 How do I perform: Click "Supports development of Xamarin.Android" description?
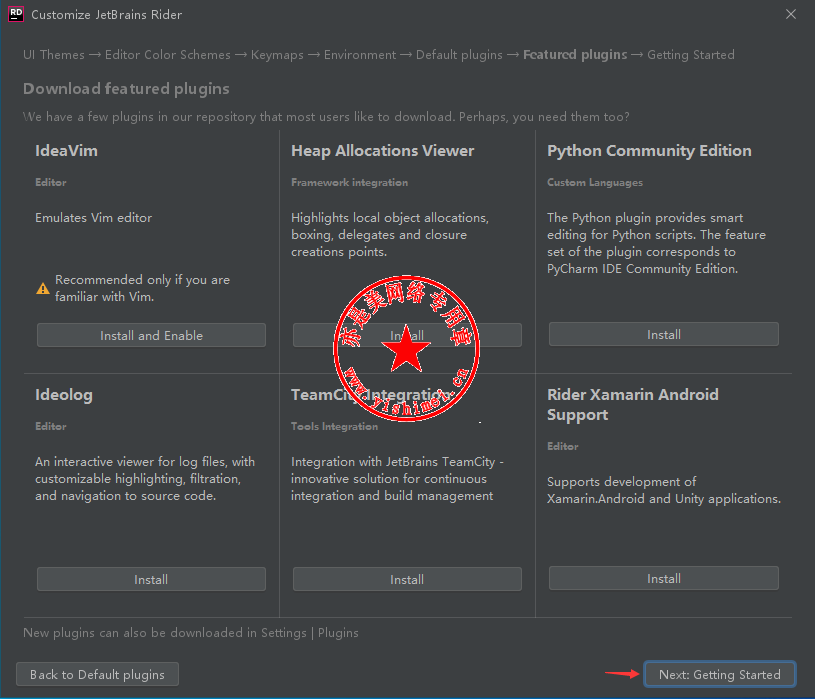point(664,490)
